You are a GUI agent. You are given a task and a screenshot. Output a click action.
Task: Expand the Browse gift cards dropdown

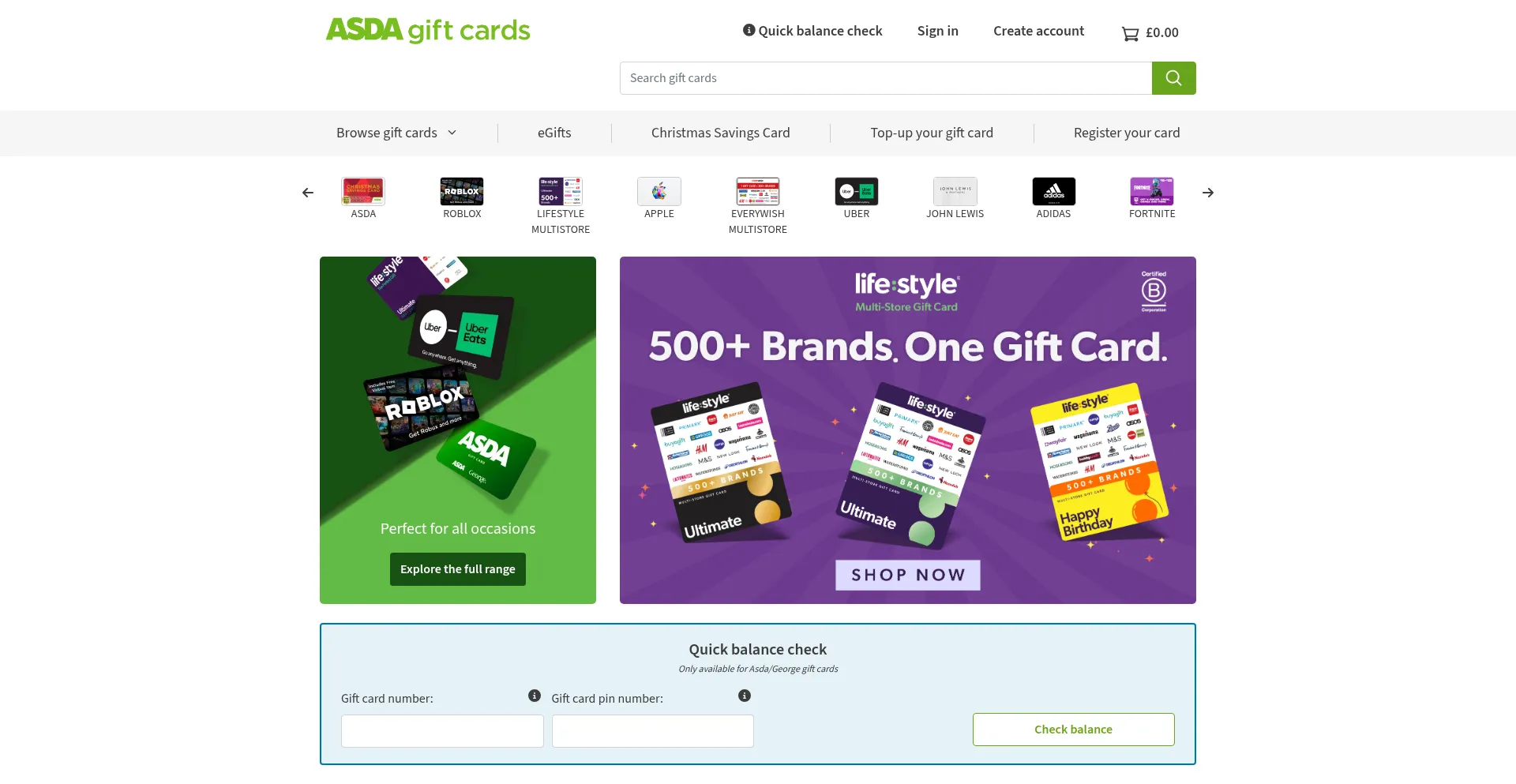pos(396,133)
